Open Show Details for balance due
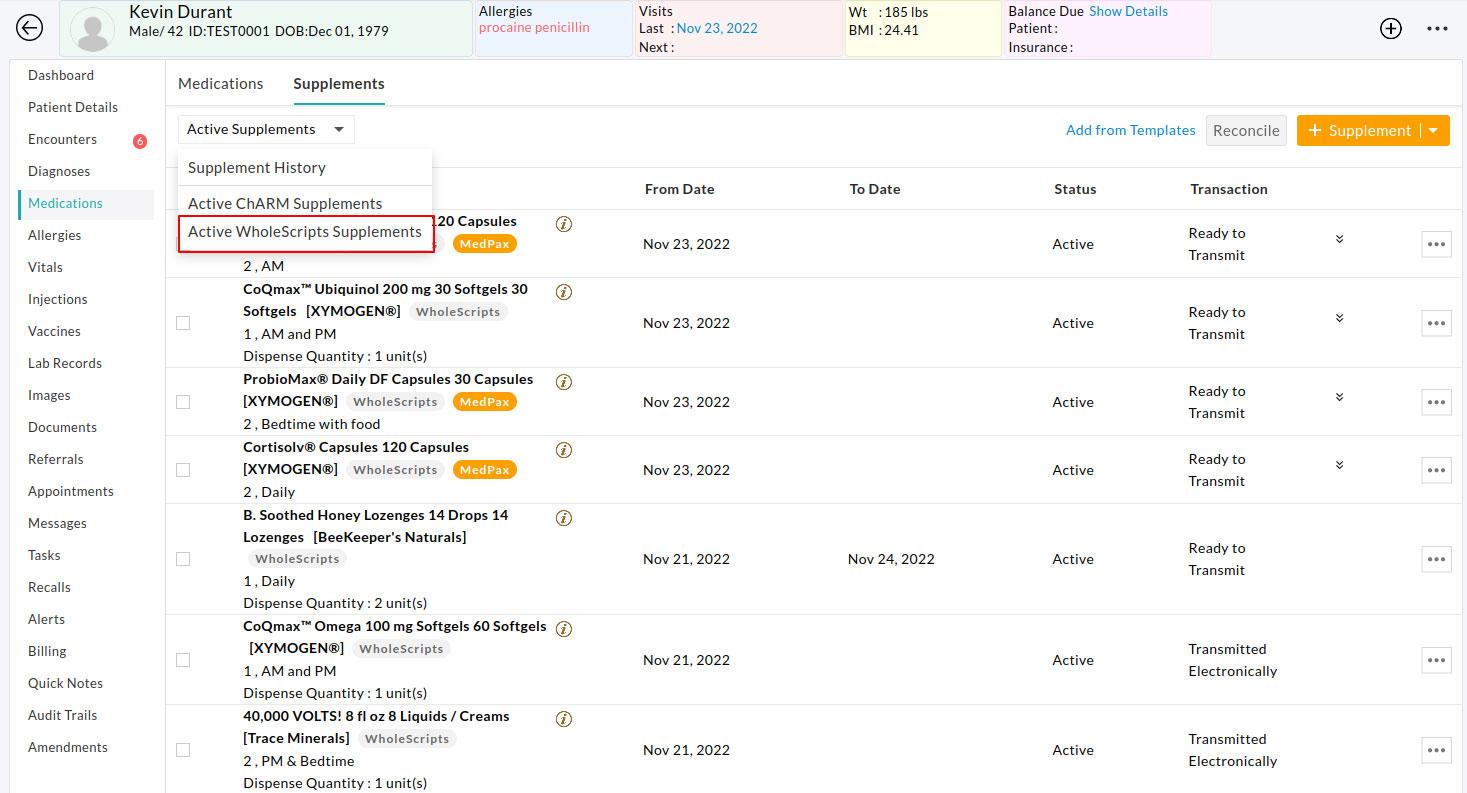Viewport: 1467px width, 793px height. (x=1128, y=12)
